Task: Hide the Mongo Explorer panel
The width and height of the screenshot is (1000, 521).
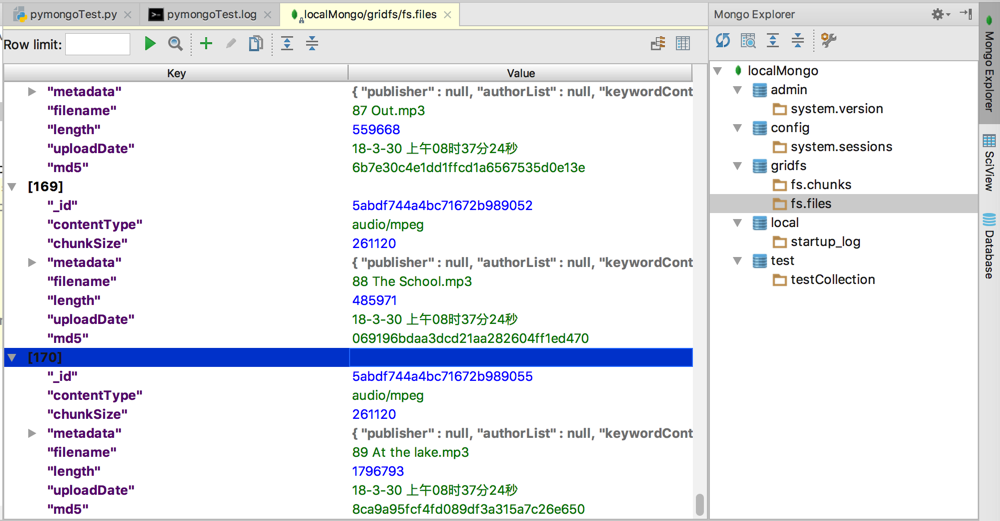Action: [966, 14]
